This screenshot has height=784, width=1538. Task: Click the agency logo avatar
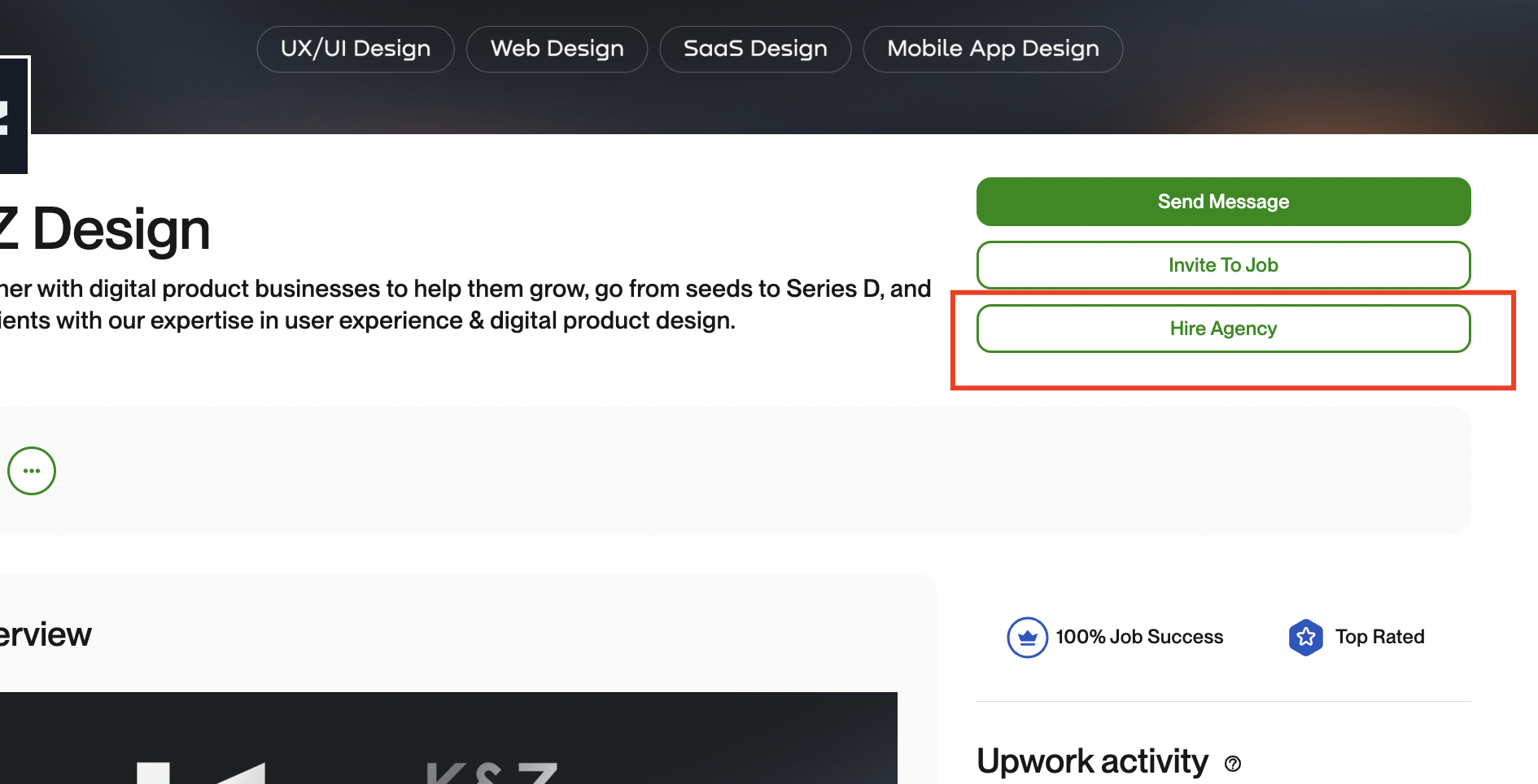pyautogui.click(x=14, y=115)
